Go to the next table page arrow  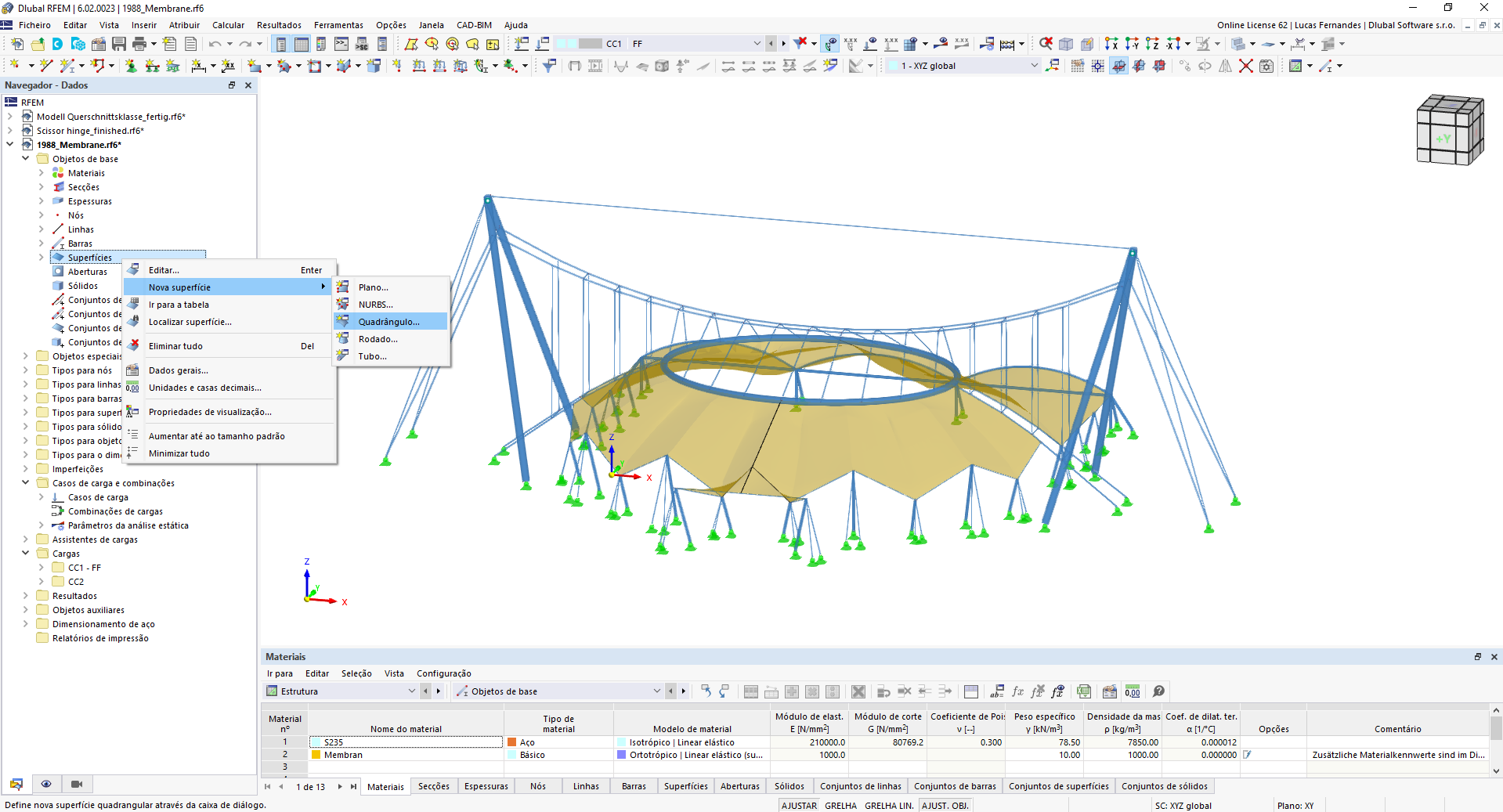pos(339,786)
